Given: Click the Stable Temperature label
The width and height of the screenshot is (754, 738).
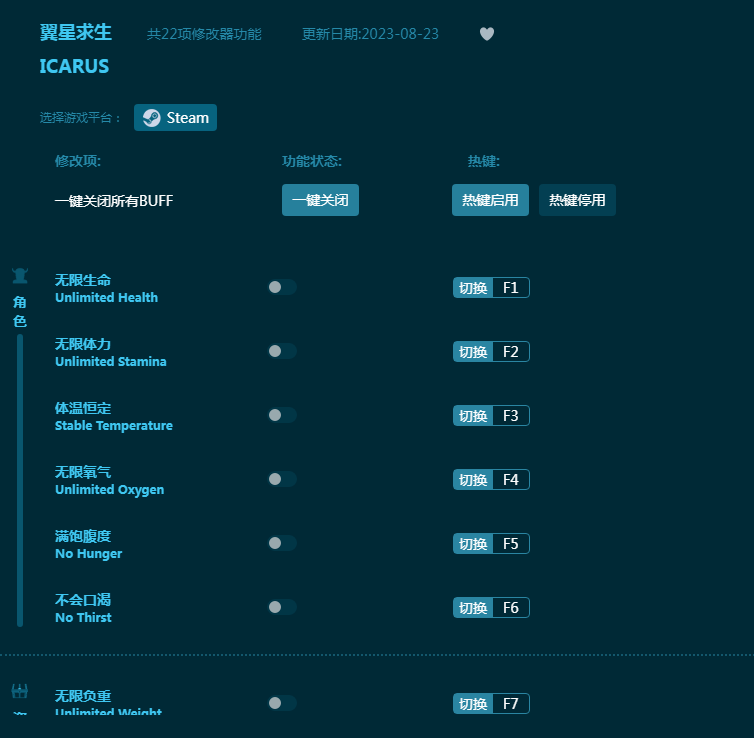Looking at the screenshot, I should tap(113, 425).
